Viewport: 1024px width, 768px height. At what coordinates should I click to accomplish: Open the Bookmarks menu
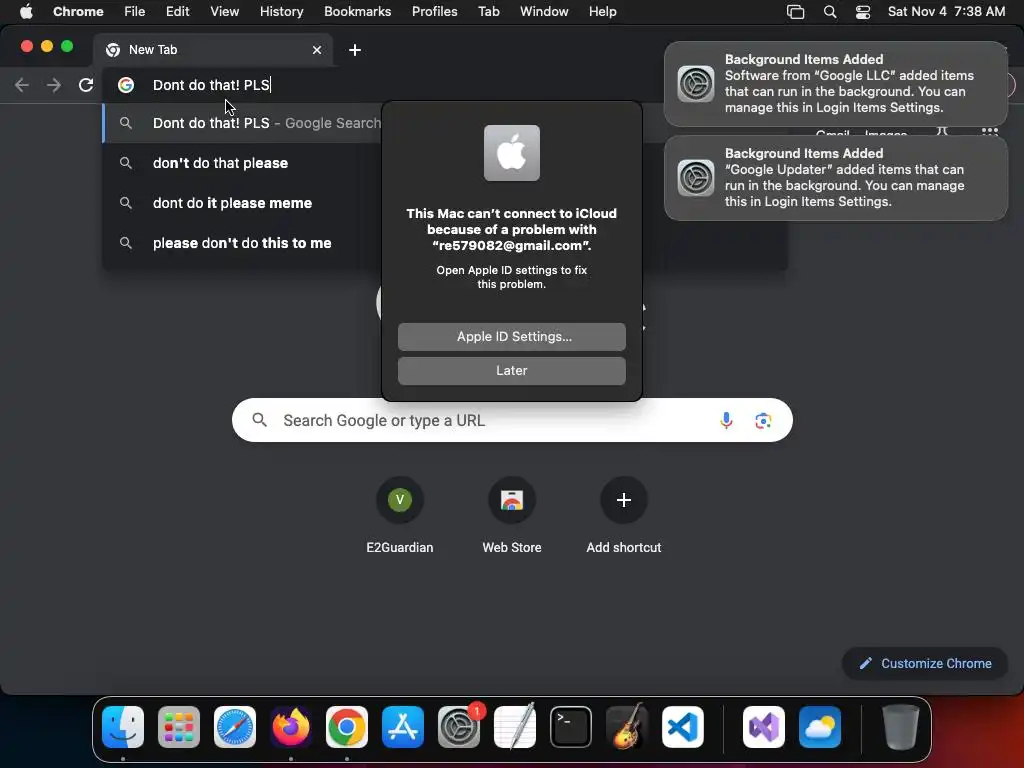tap(357, 11)
